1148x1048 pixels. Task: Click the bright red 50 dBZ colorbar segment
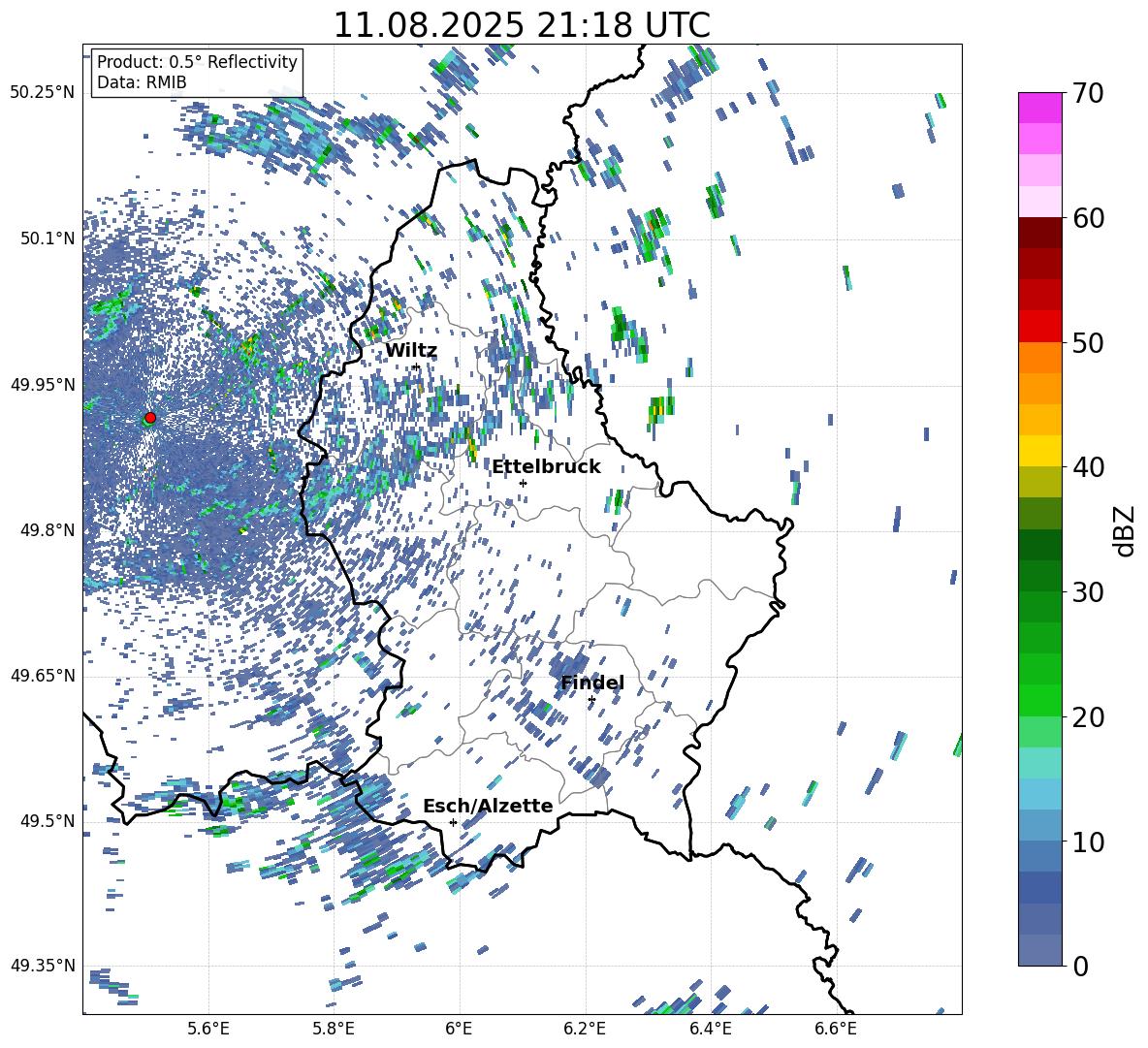1039,327
